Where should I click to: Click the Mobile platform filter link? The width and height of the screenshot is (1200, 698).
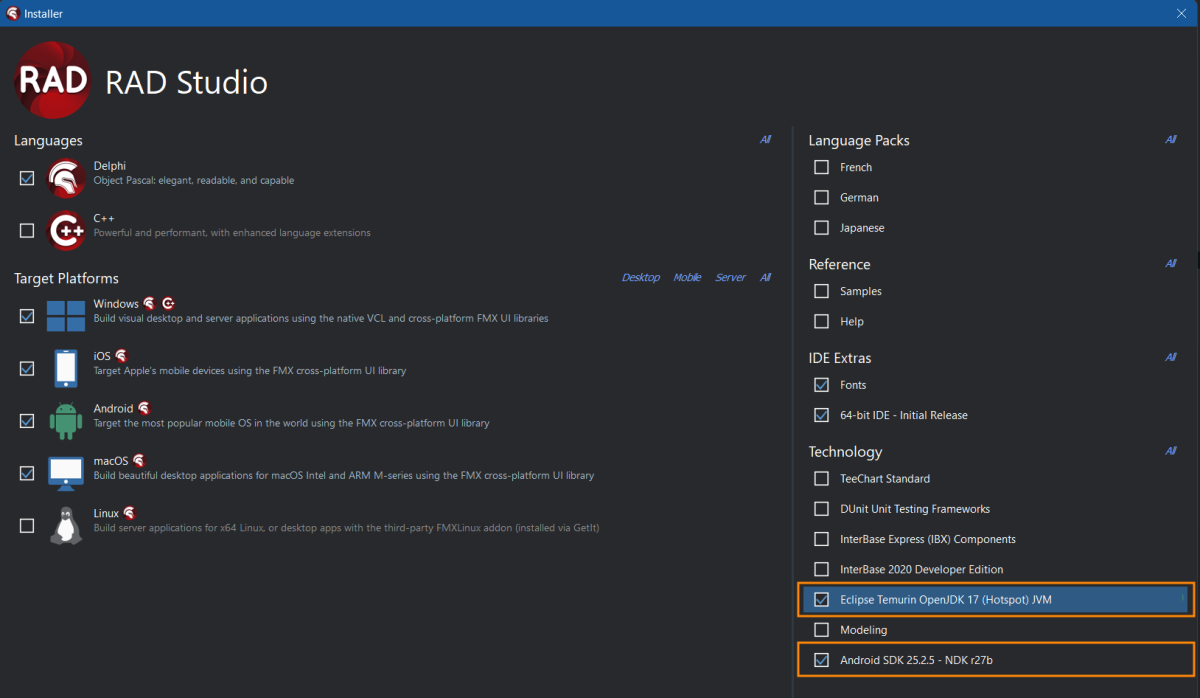point(687,277)
